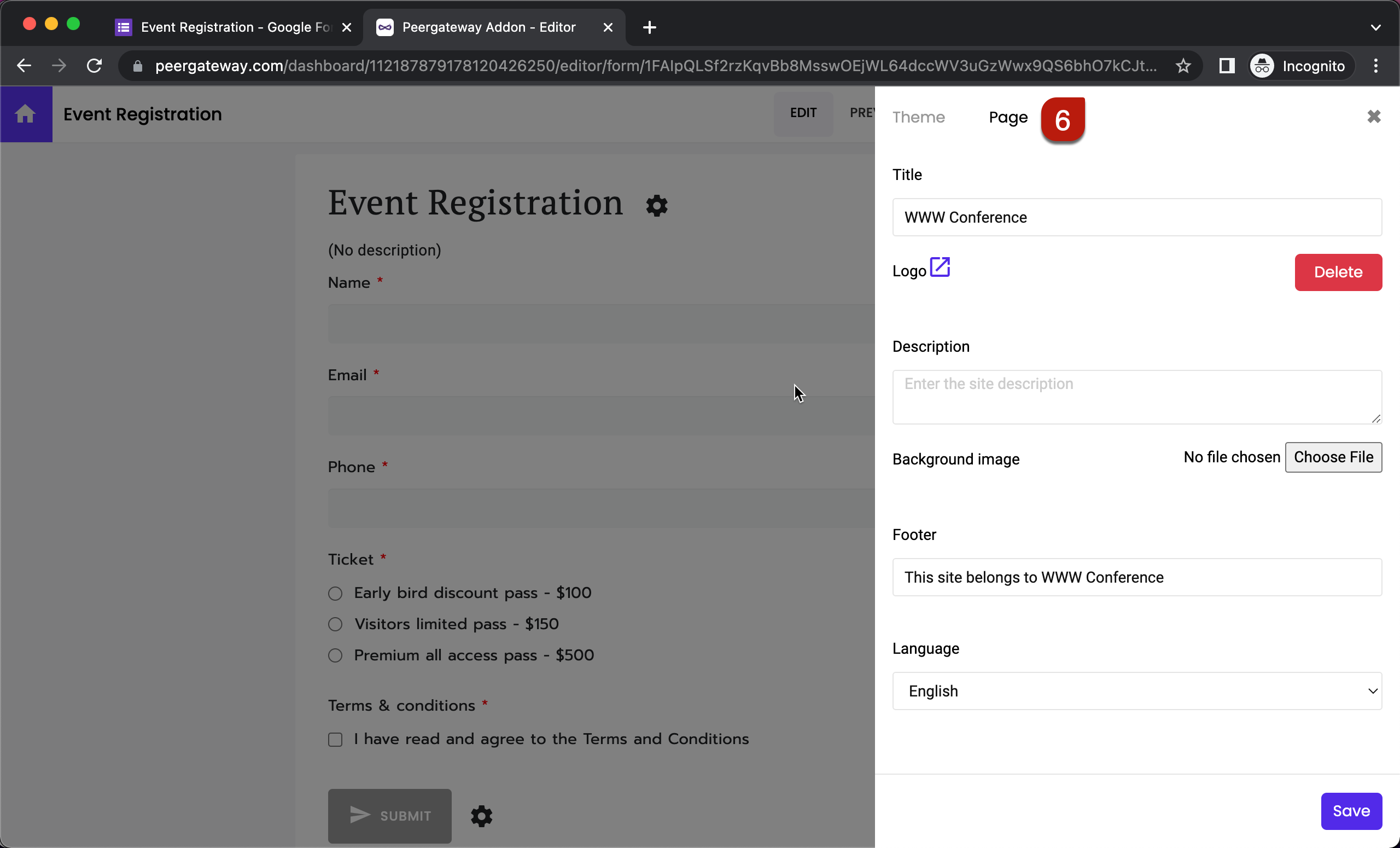The width and height of the screenshot is (1400, 848).
Task: Check the Terms and Conditions agreement box
Action: (335, 740)
